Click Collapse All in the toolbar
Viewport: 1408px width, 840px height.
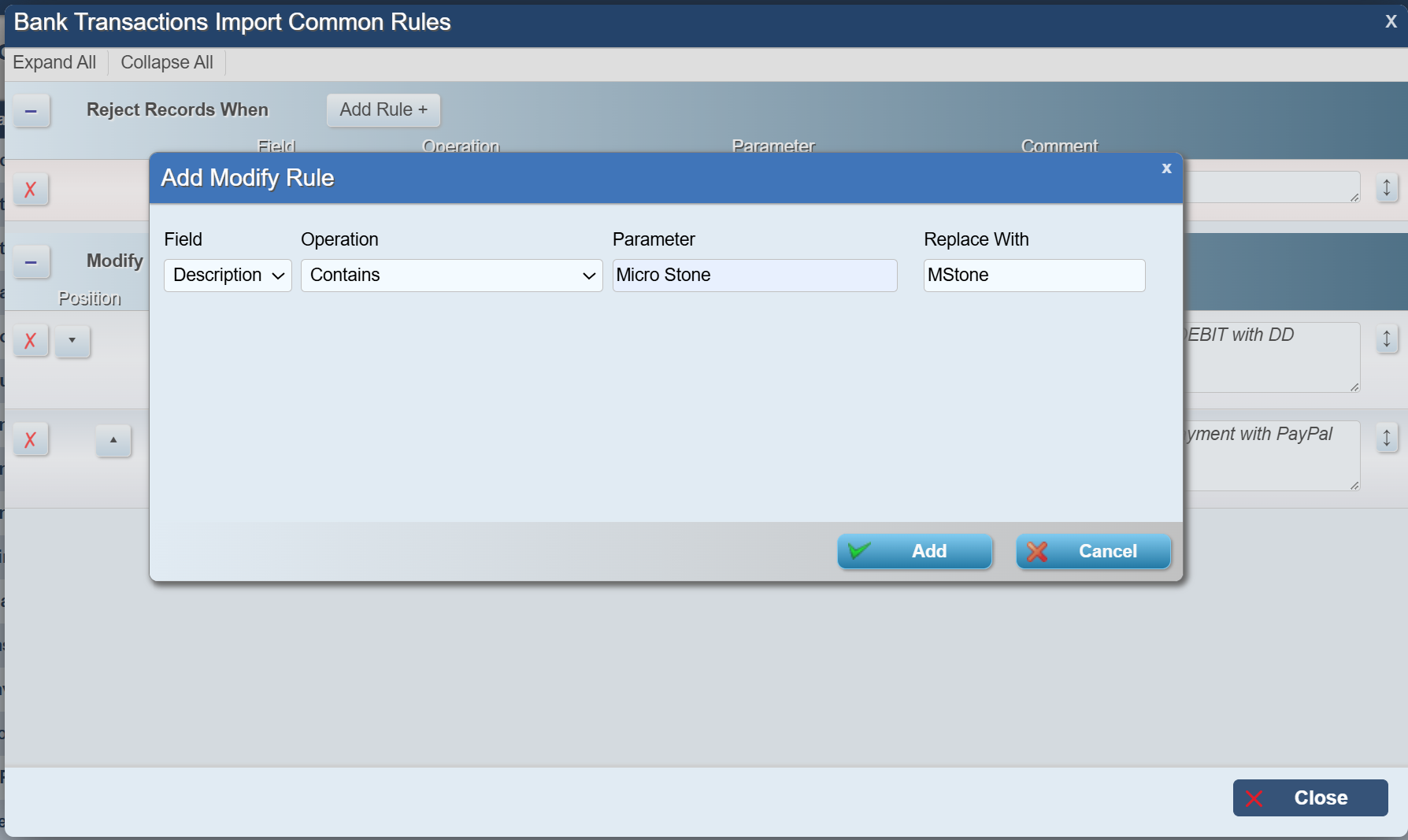(167, 63)
